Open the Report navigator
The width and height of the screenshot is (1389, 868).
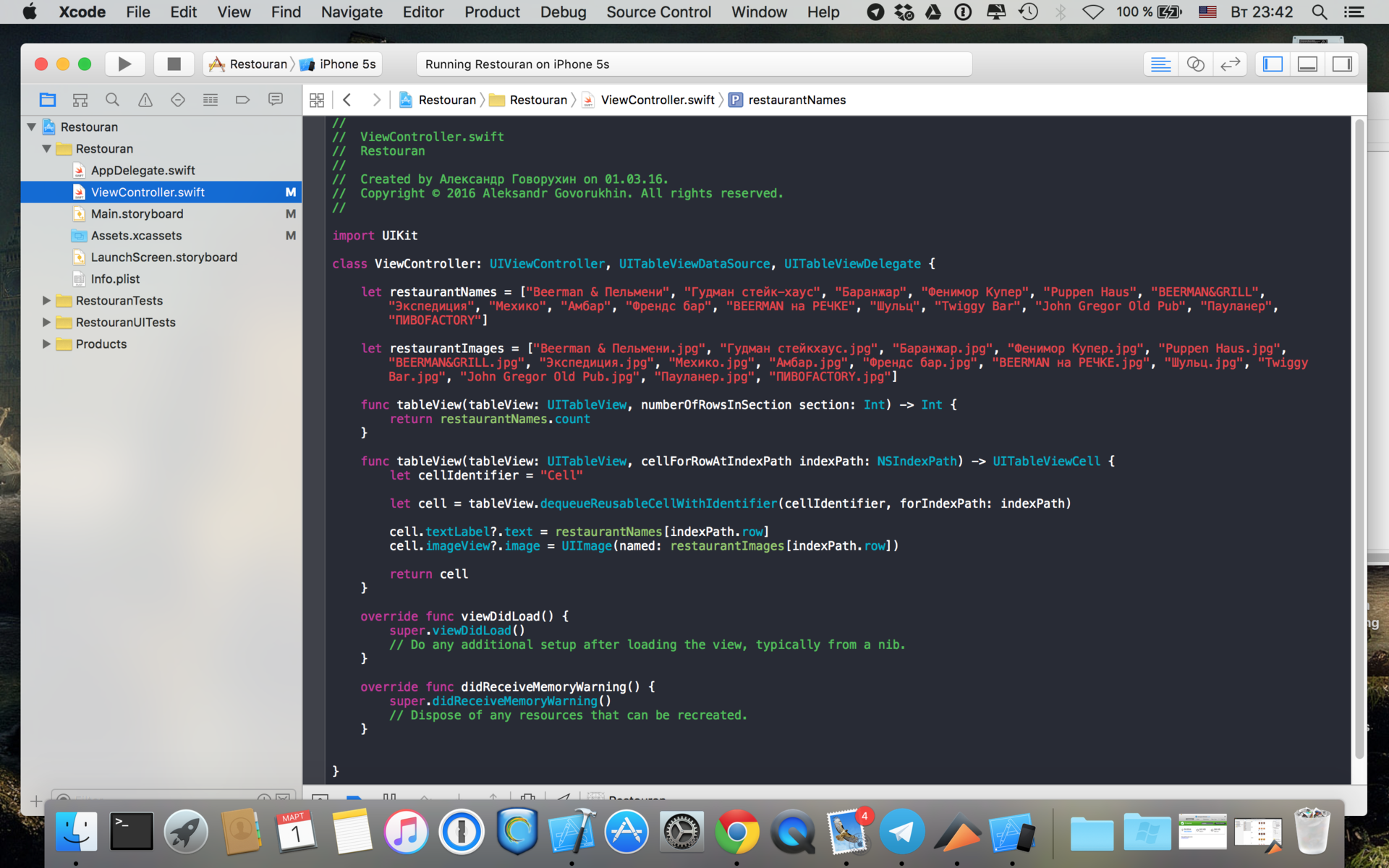pyautogui.click(x=276, y=100)
